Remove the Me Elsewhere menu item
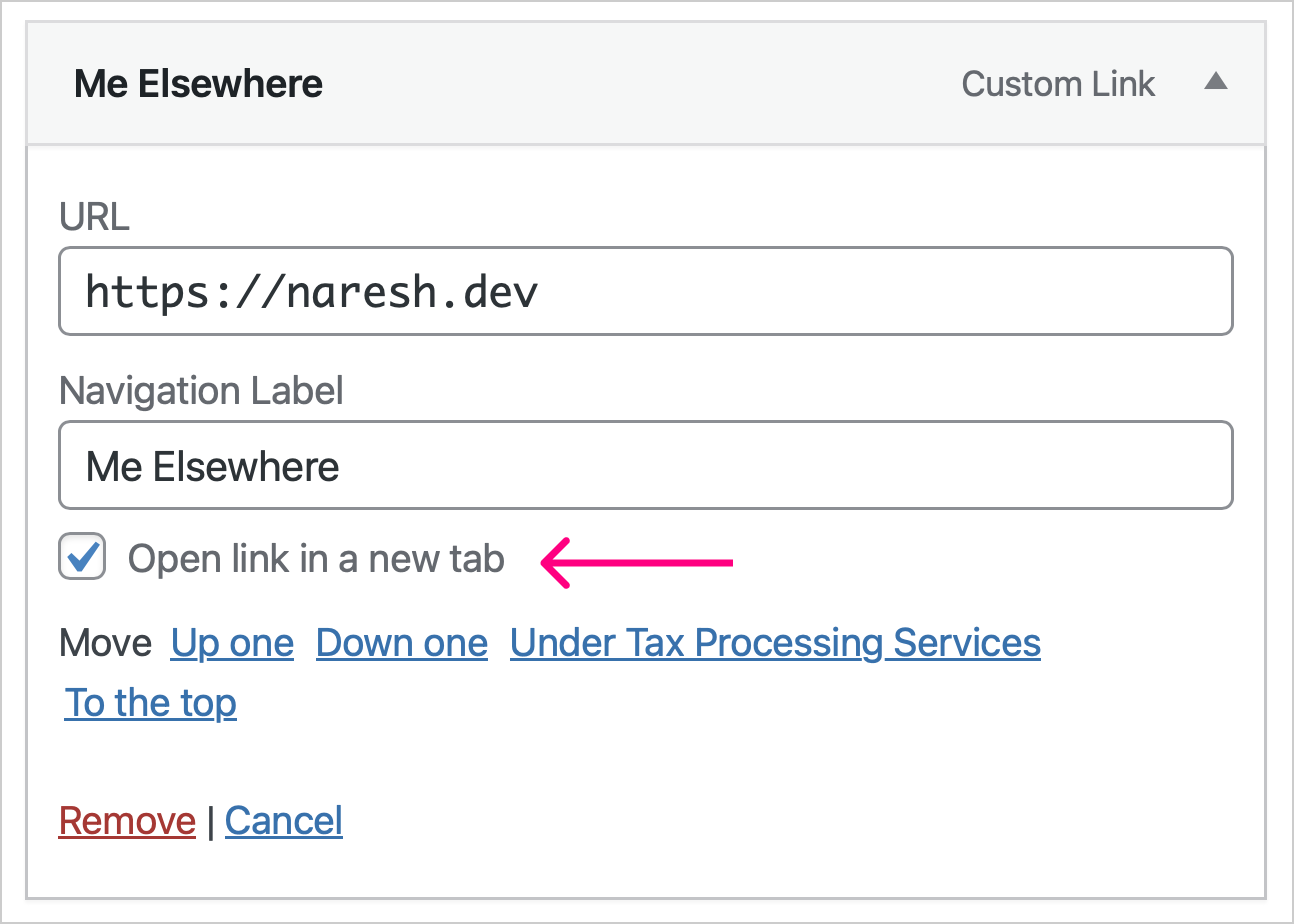 point(127,821)
